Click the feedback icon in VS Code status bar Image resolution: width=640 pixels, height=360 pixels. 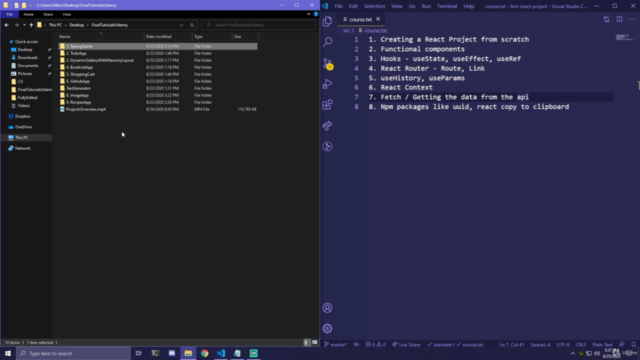coord(622,344)
